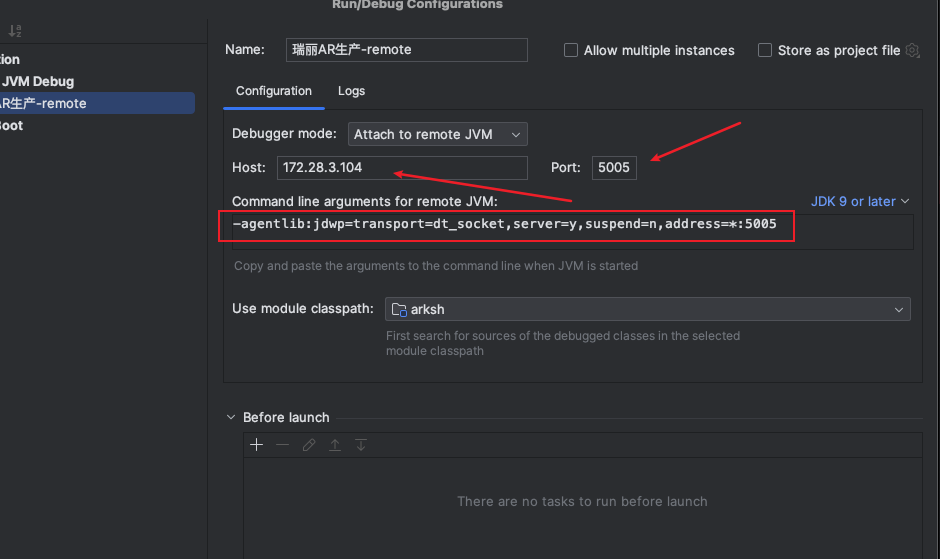Viewport: 940px width, 559px height.
Task: Click the edit before launch task pencil
Action: point(309,445)
